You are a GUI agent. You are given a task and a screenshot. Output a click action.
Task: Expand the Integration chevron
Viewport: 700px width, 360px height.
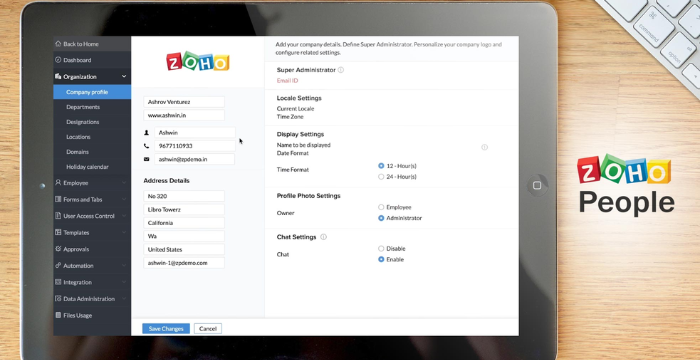point(124,282)
